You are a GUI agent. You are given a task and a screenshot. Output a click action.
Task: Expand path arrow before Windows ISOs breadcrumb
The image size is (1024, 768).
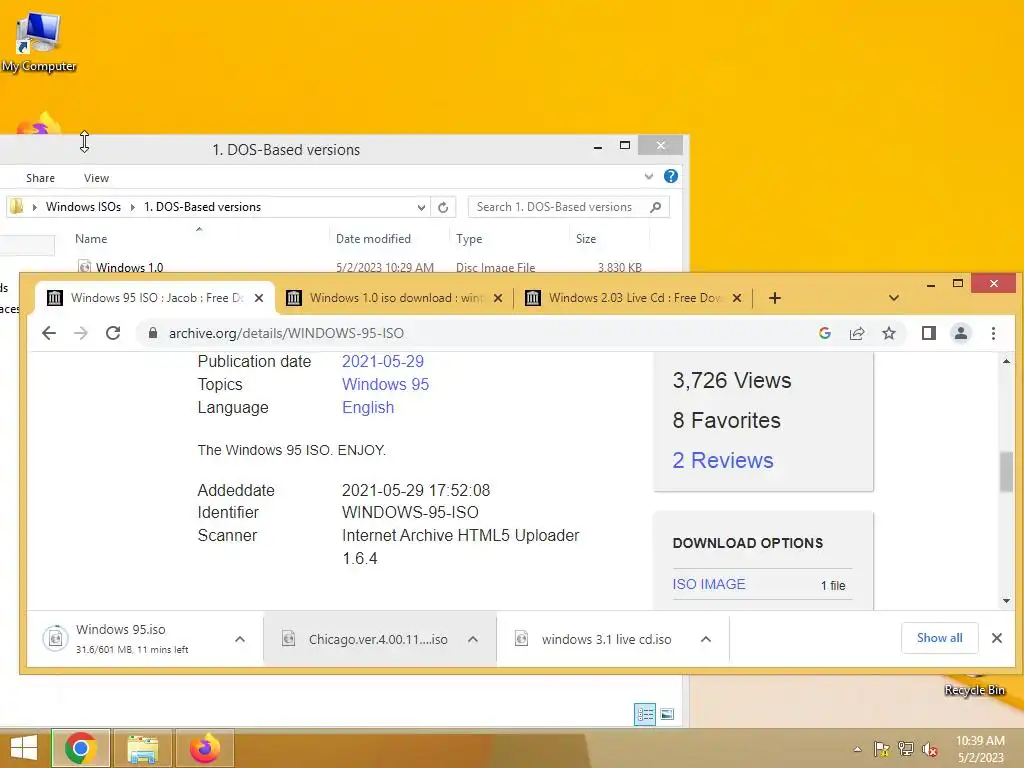35,207
